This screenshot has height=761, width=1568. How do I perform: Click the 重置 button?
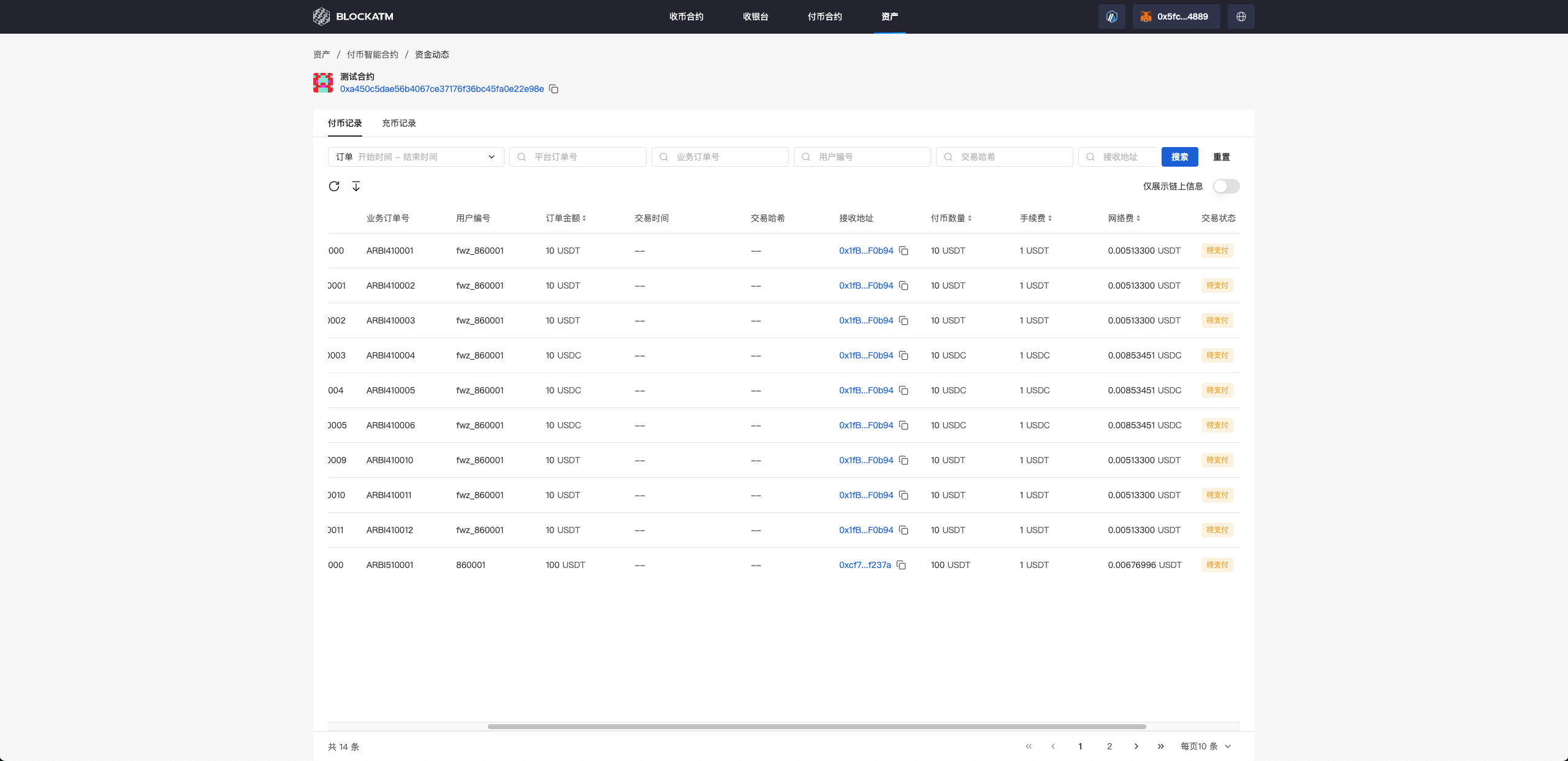(1221, 157)
